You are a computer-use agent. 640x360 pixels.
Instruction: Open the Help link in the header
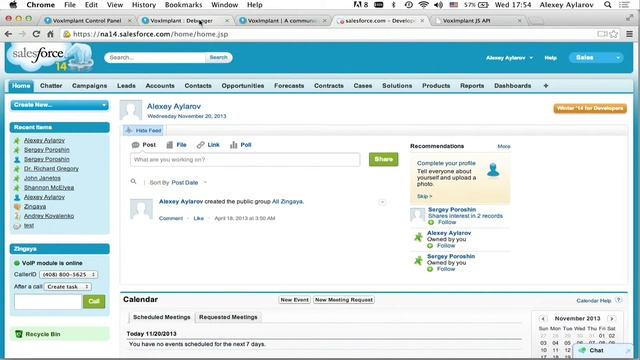pyautogui.click(x=551, y=58)
